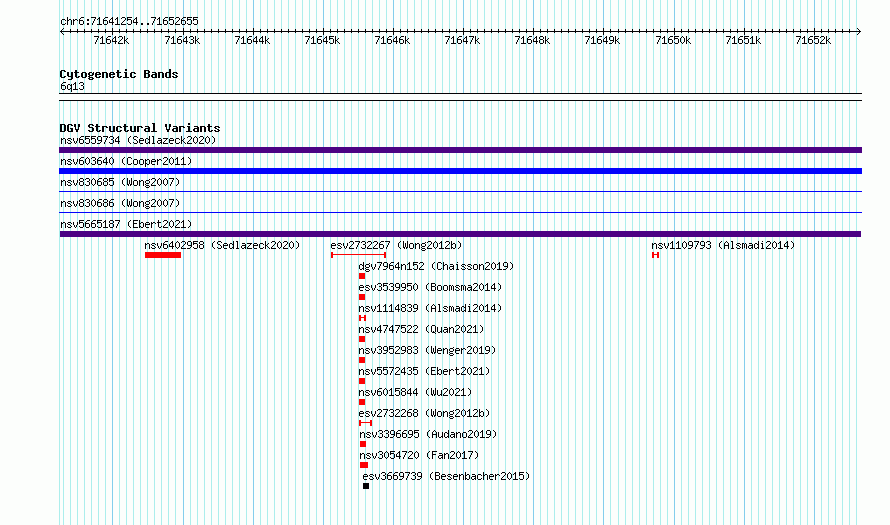The width and height of the screenshot is (890, 525).
Task: Select the nsv6402958 (Sedlazeck2020) label
Action: pos(222,245)
